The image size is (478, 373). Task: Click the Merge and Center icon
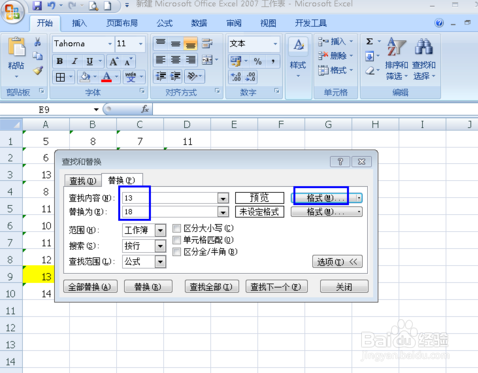tap(207, 60)
